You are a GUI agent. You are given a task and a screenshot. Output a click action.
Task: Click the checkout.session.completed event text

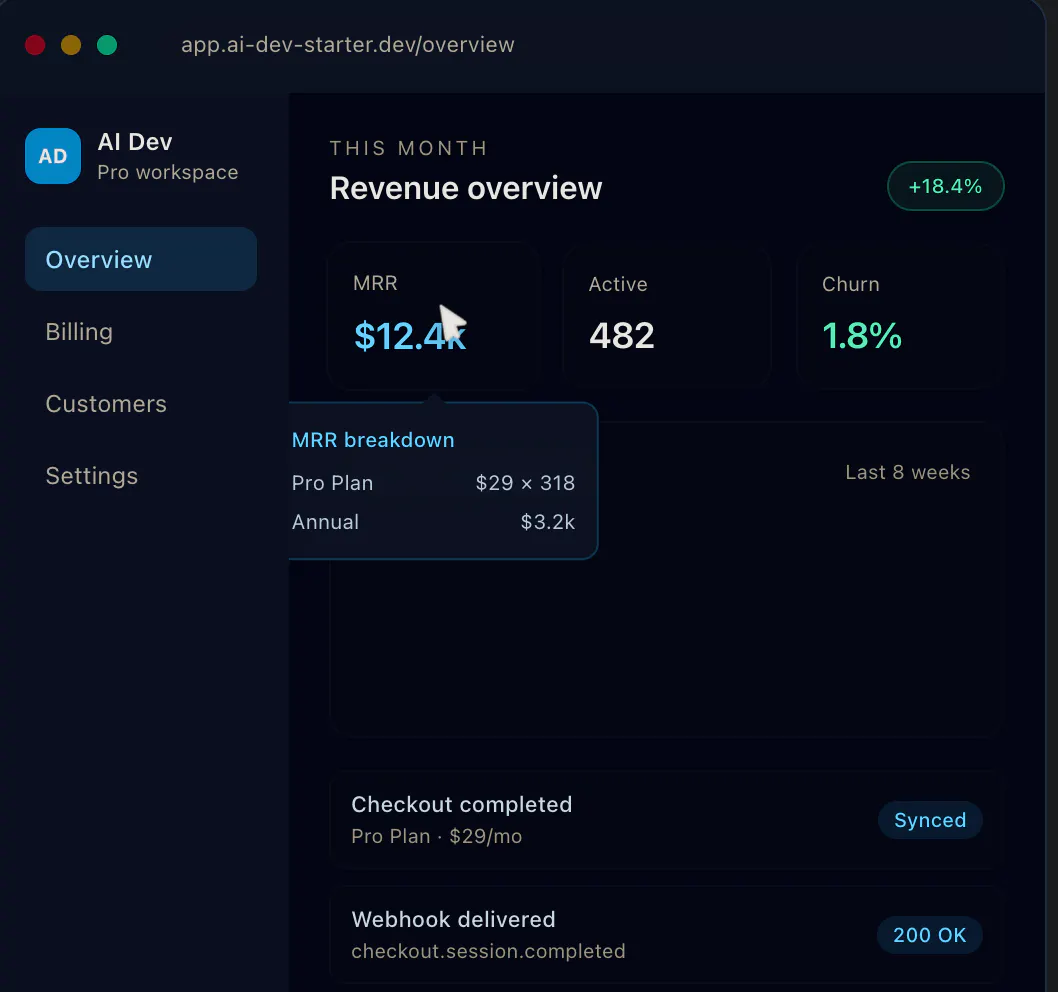point(489,951)
